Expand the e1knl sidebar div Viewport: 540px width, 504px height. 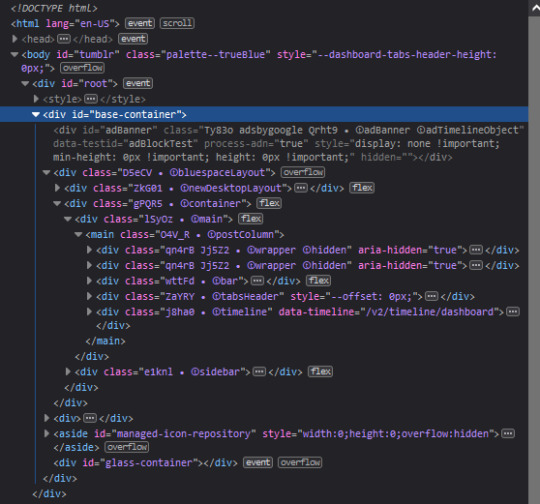(x=68, y=372)
